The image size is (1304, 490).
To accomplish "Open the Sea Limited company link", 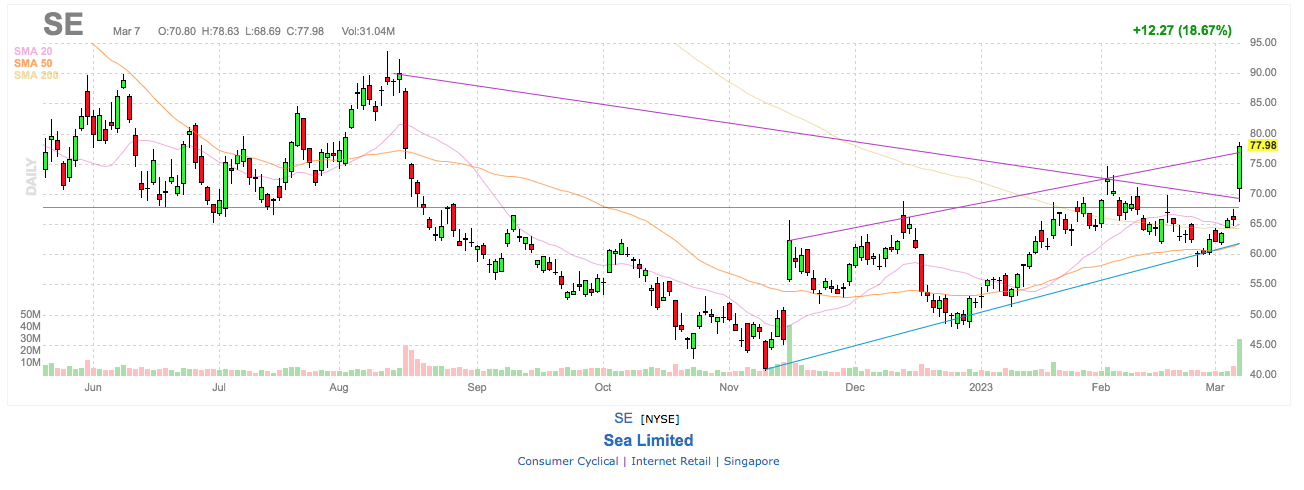I will (648, 440).
